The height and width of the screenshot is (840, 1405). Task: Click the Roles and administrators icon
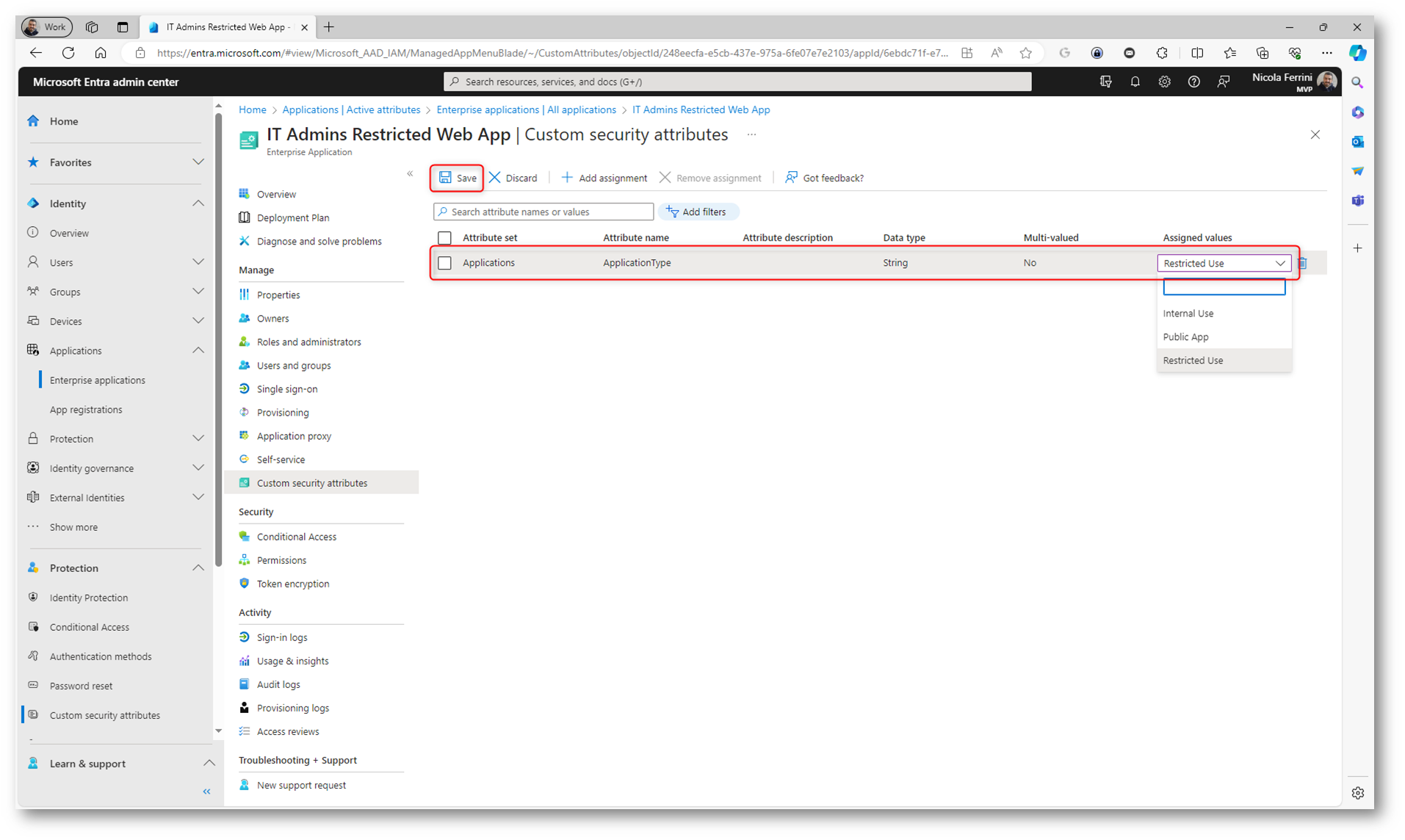click(245, 341)
